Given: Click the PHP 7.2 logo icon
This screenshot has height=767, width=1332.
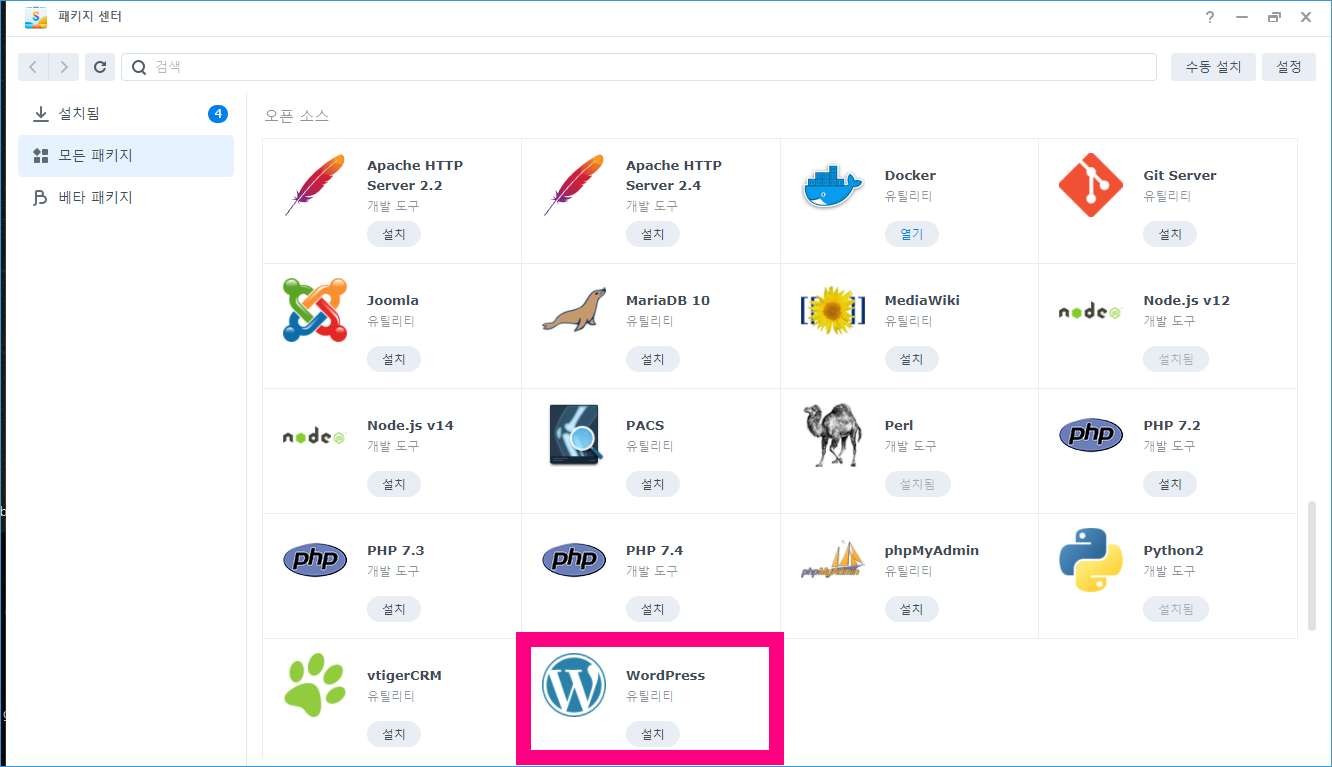Looking at the screenshot, I should click(x=1091, y=435).
